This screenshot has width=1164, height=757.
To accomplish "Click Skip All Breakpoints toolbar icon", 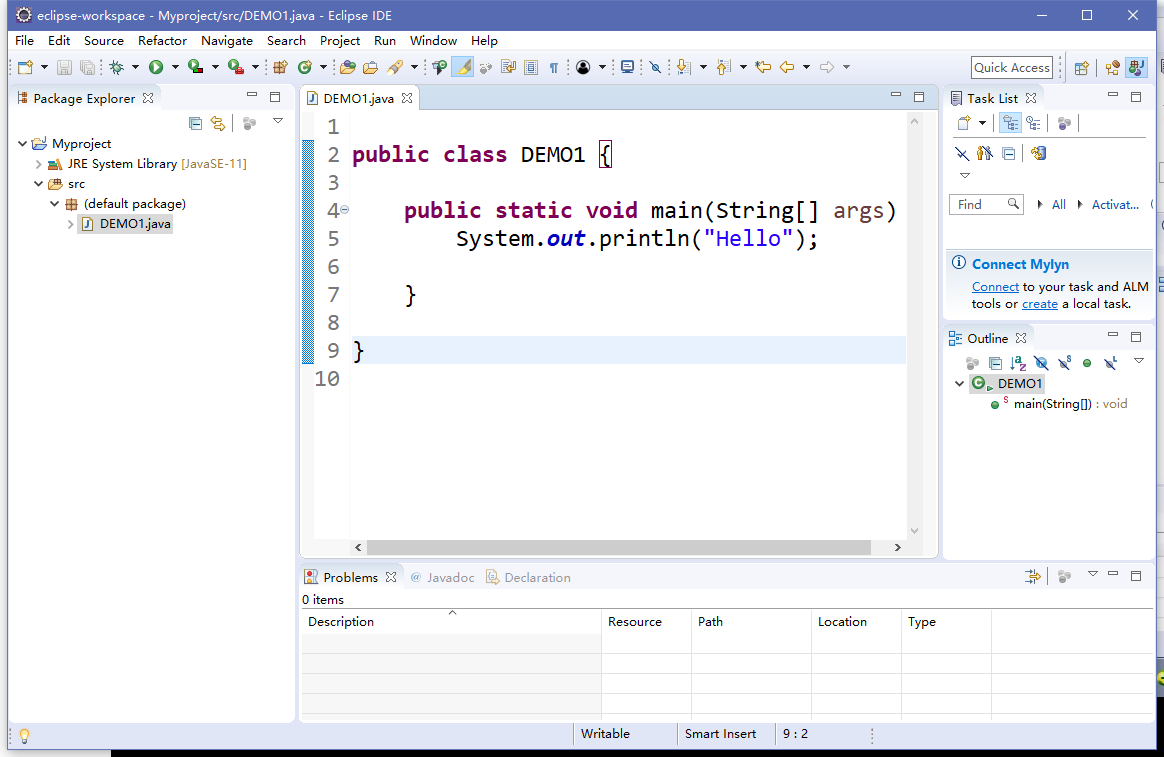I will coord(655,68).
